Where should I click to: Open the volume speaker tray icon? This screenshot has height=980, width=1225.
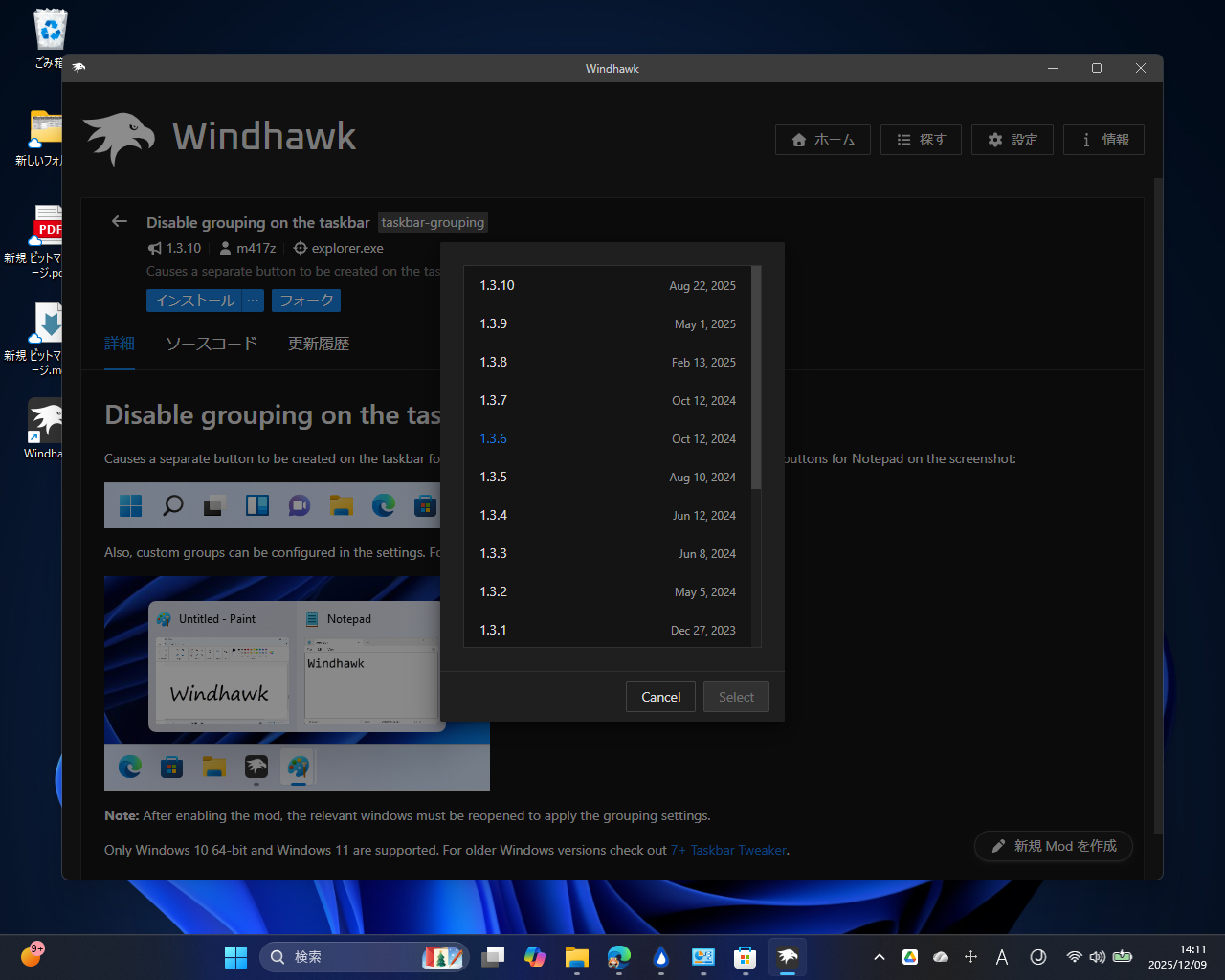pos(1098,957)
